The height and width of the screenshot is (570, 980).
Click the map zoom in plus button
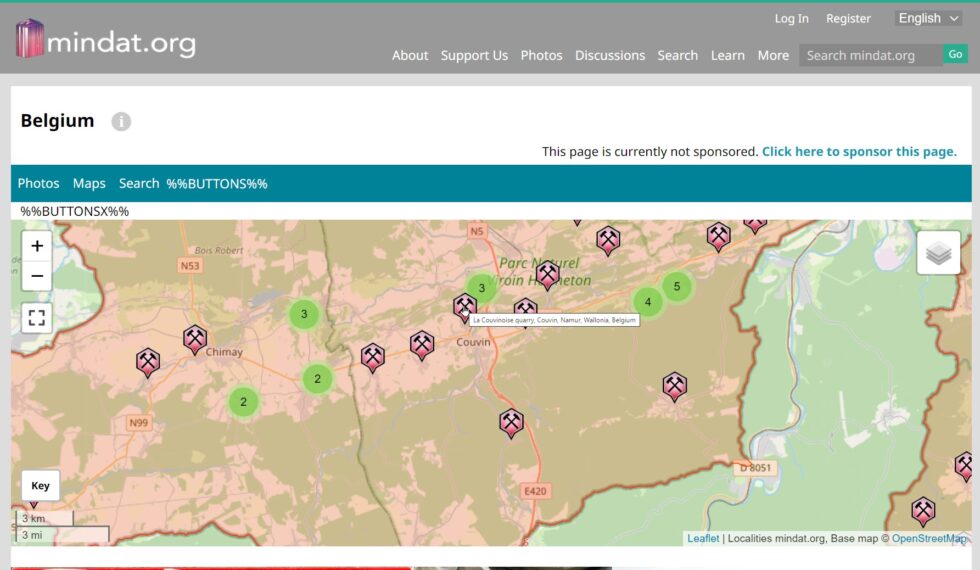point(37,246)
